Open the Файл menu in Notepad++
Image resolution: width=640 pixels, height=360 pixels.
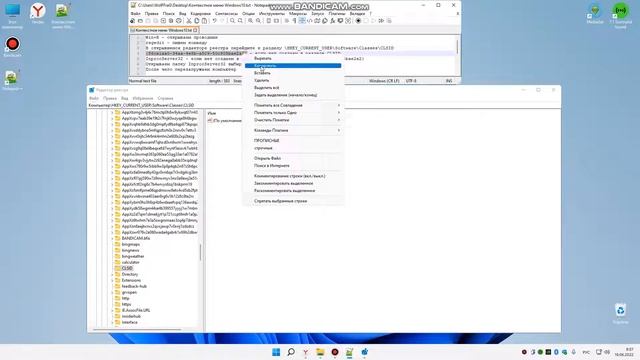point(136,13)
